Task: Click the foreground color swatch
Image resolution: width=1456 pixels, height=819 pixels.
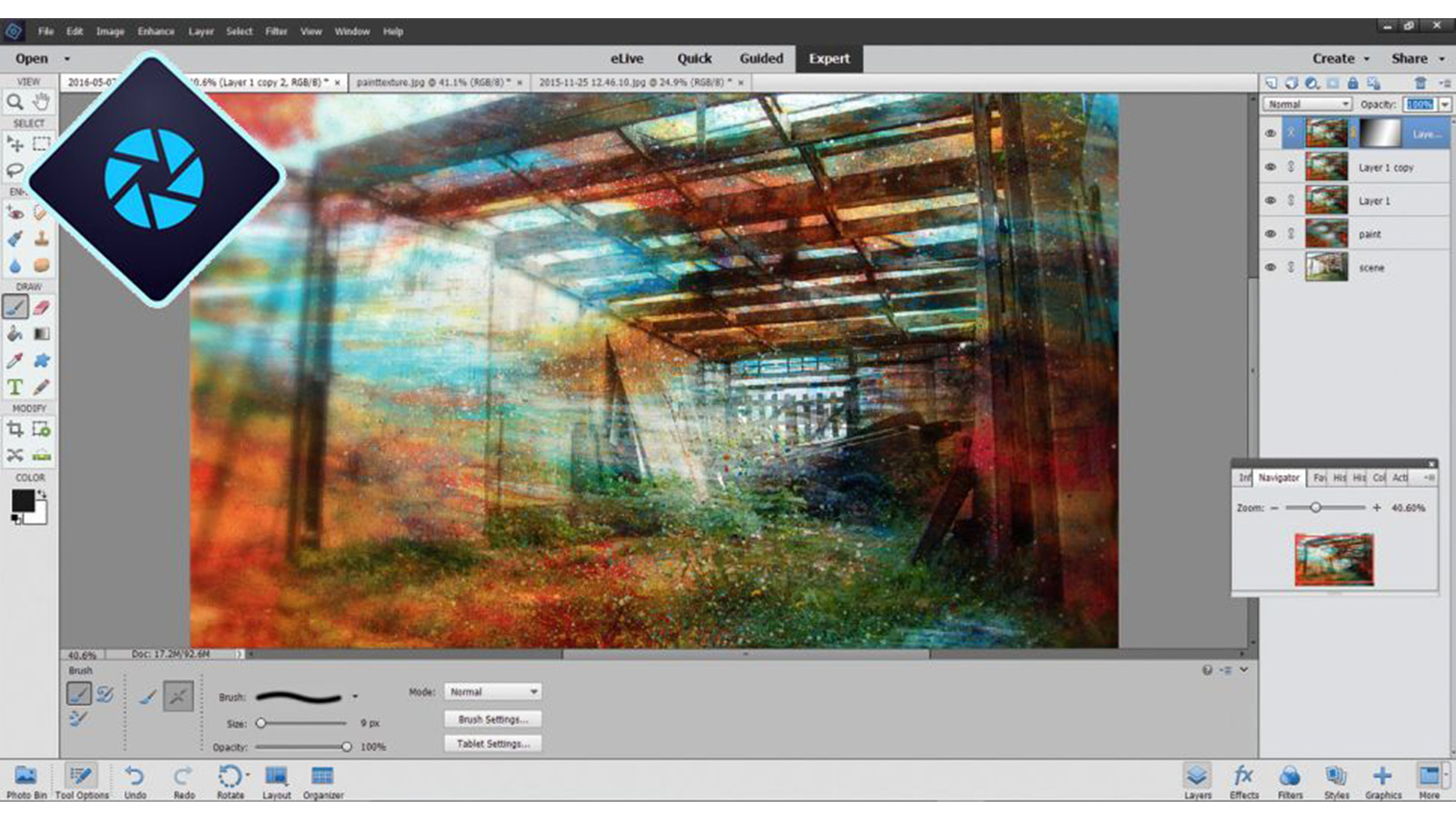Action: pos(23,500)
